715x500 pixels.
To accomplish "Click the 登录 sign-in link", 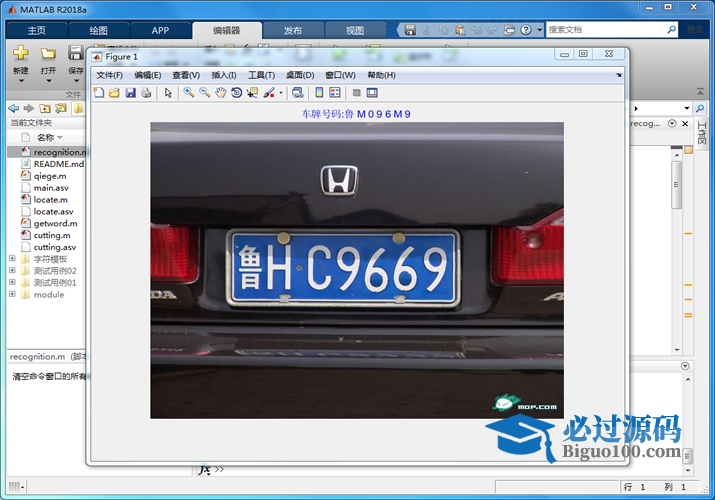I will (x=695, y=30).
